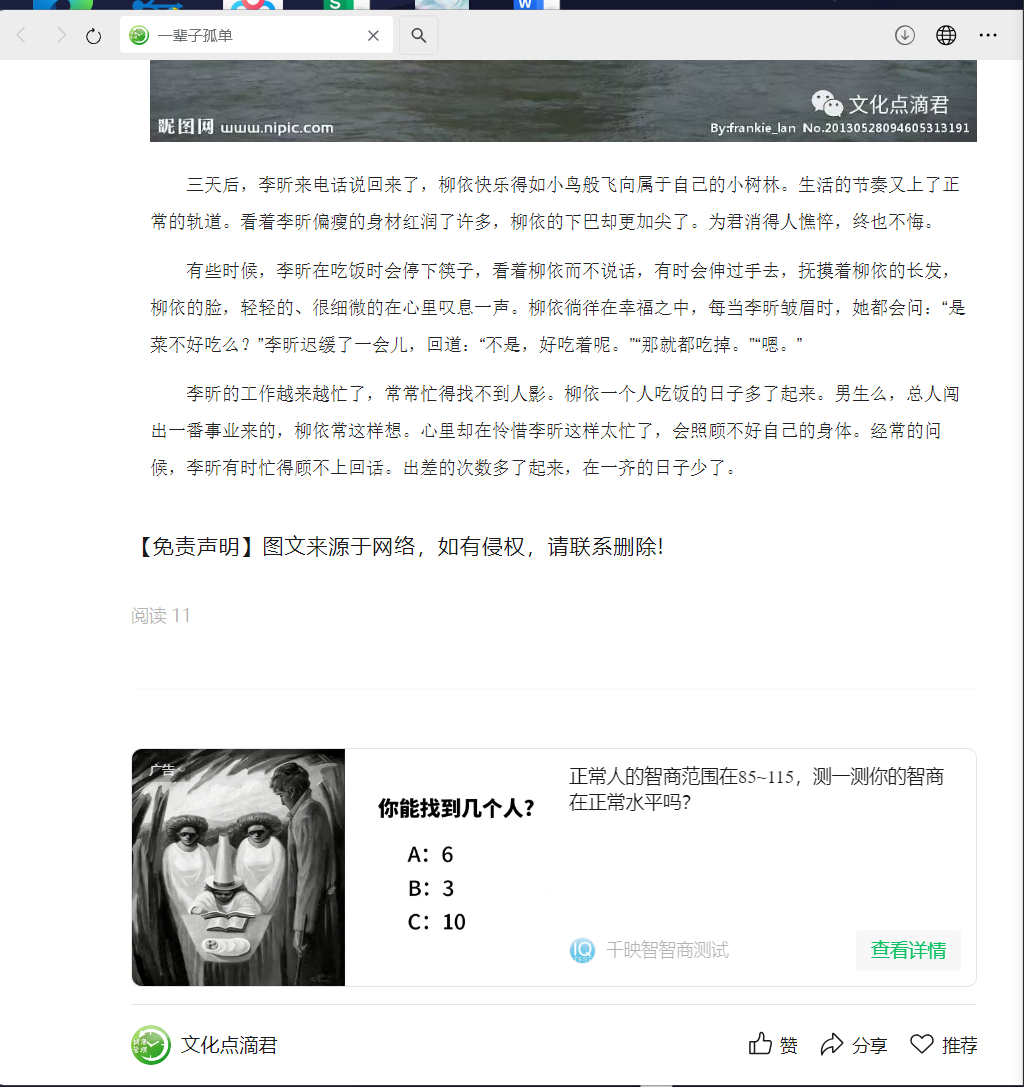
Task: Click the 查看详情 ad button
Action: pos(908,950)
